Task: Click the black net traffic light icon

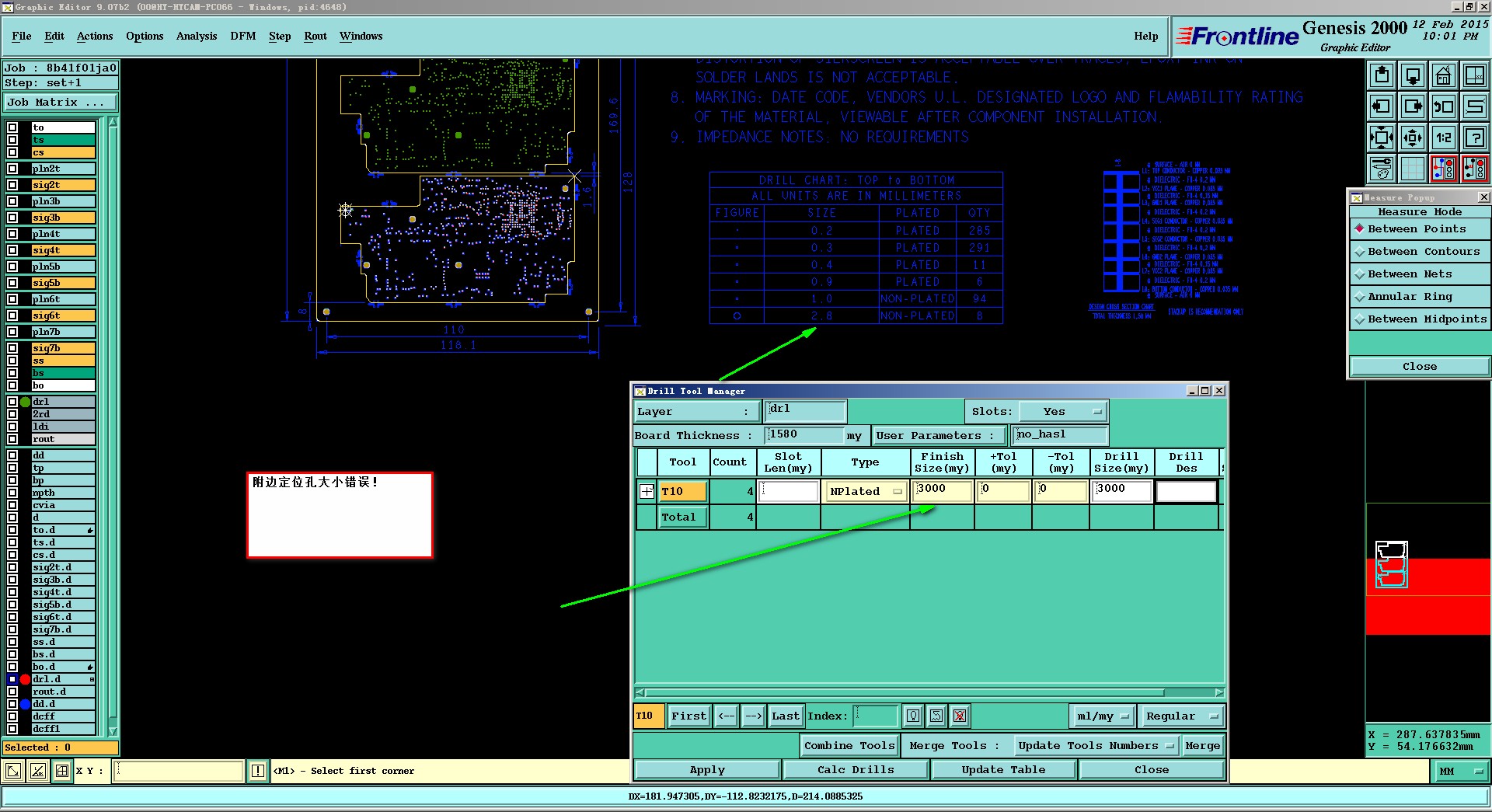Action: 1474,168
